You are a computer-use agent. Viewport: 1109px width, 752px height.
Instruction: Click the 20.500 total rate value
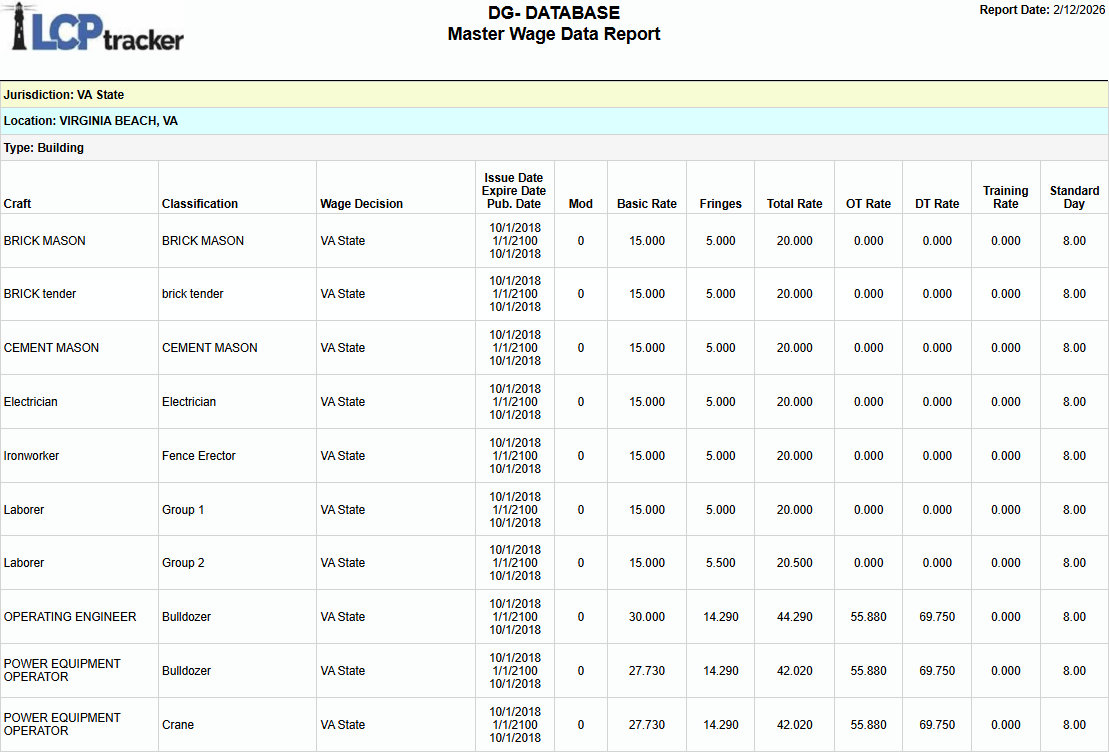click(795, 562)
